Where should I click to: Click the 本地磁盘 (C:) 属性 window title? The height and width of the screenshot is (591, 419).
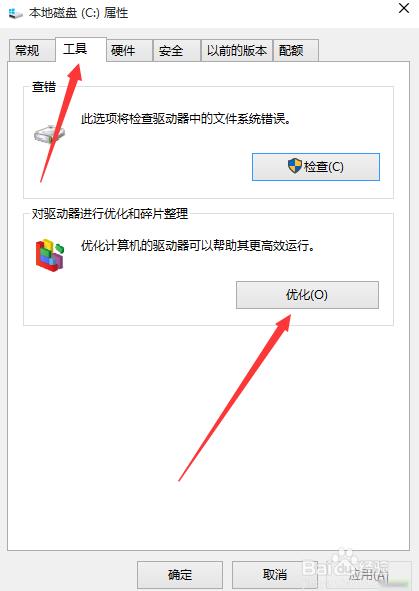[x=78, y=13]
